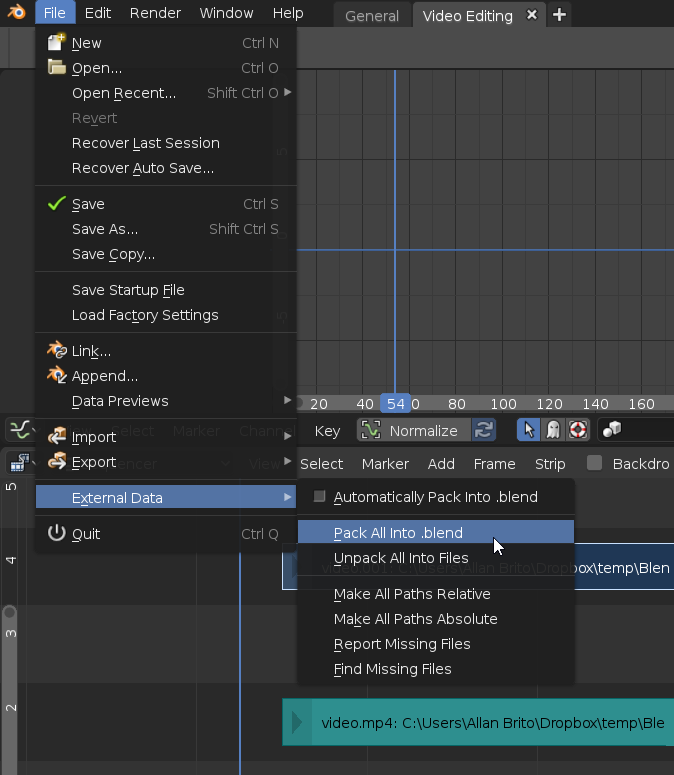Image resolution: width=674 pixels, height=775 pixels.
Task: Click the current frame 54 marker
Action: pyautogui.click(x=396, y=404)
